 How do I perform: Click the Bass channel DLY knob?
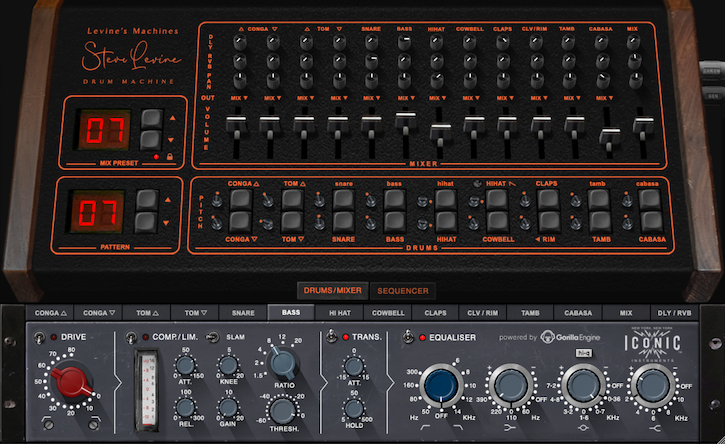click(405, 43)
